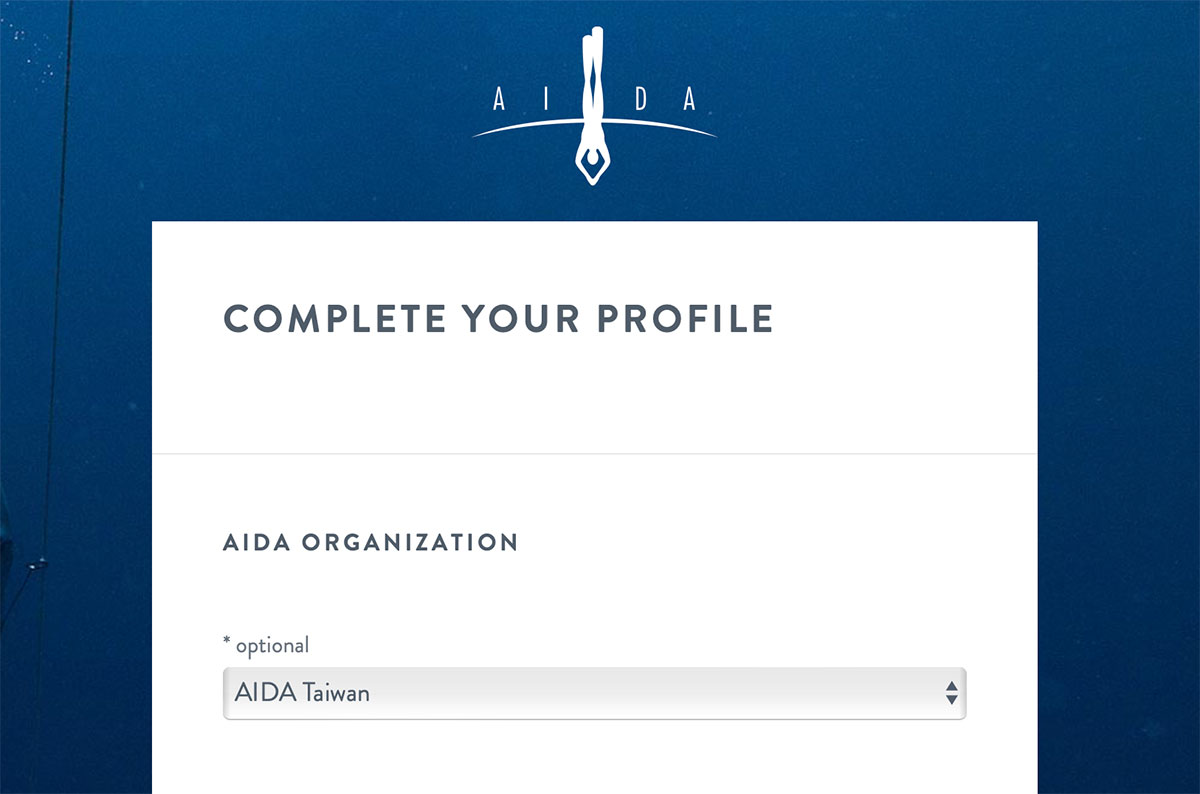Click the 'Complete Your Profile' heading

pos(498,318)
